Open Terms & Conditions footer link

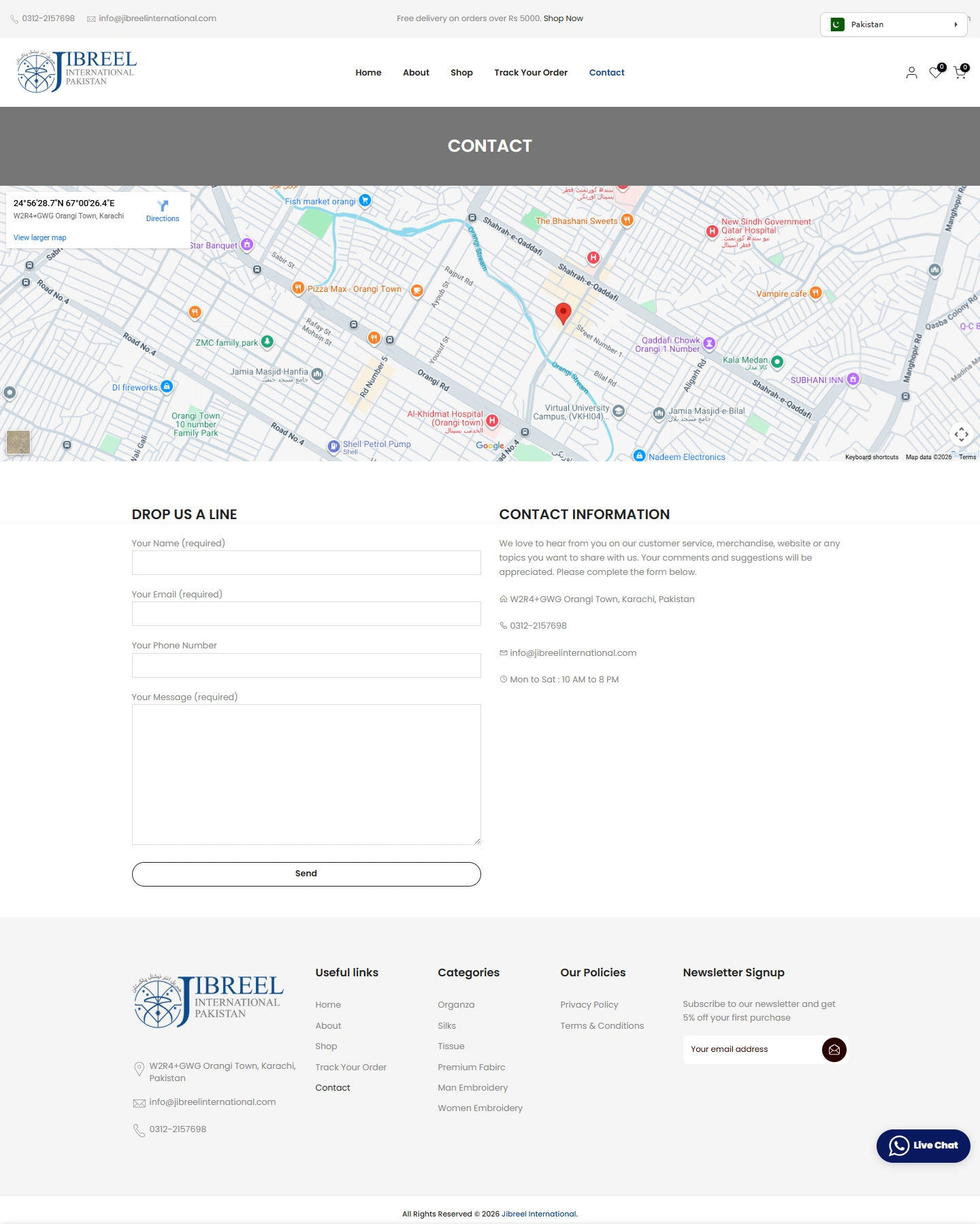click(602, 1026)
